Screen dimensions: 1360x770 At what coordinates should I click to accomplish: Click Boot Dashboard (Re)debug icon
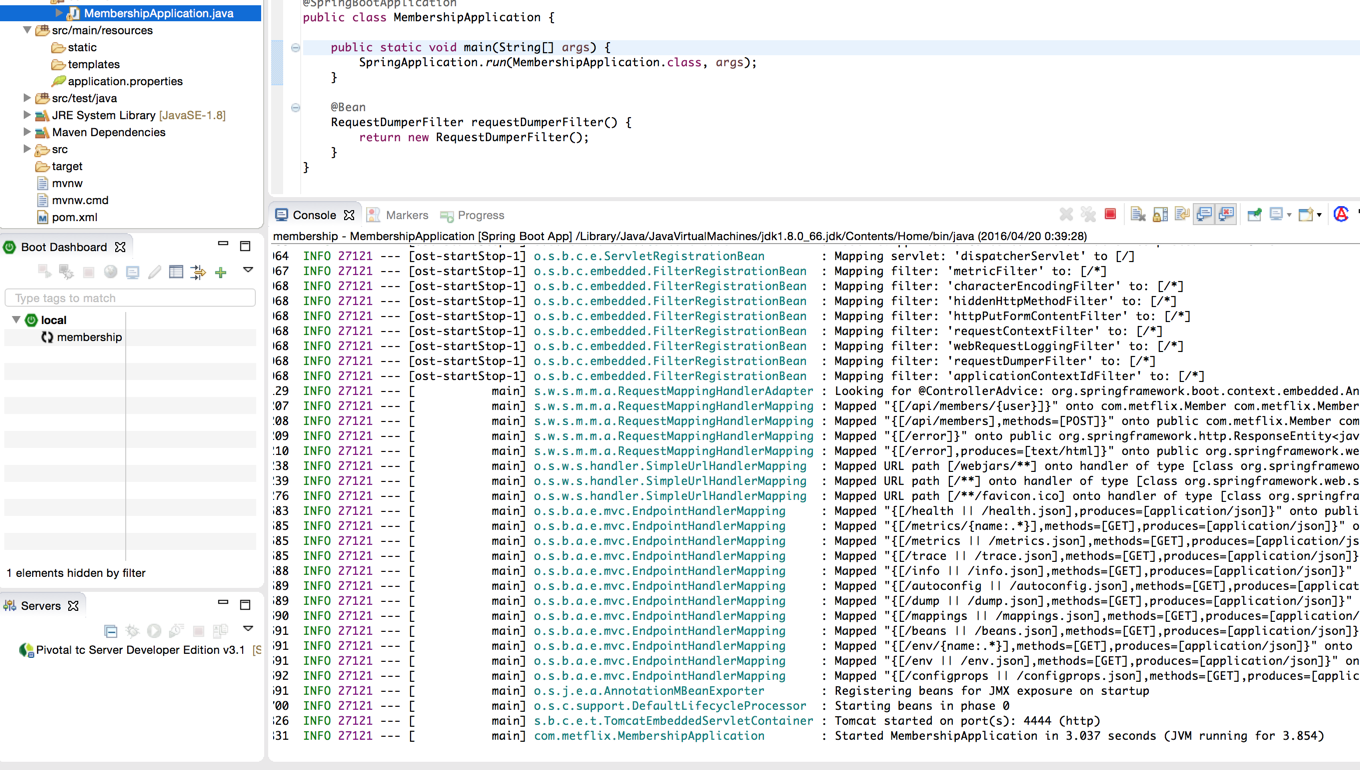point(66,272)
